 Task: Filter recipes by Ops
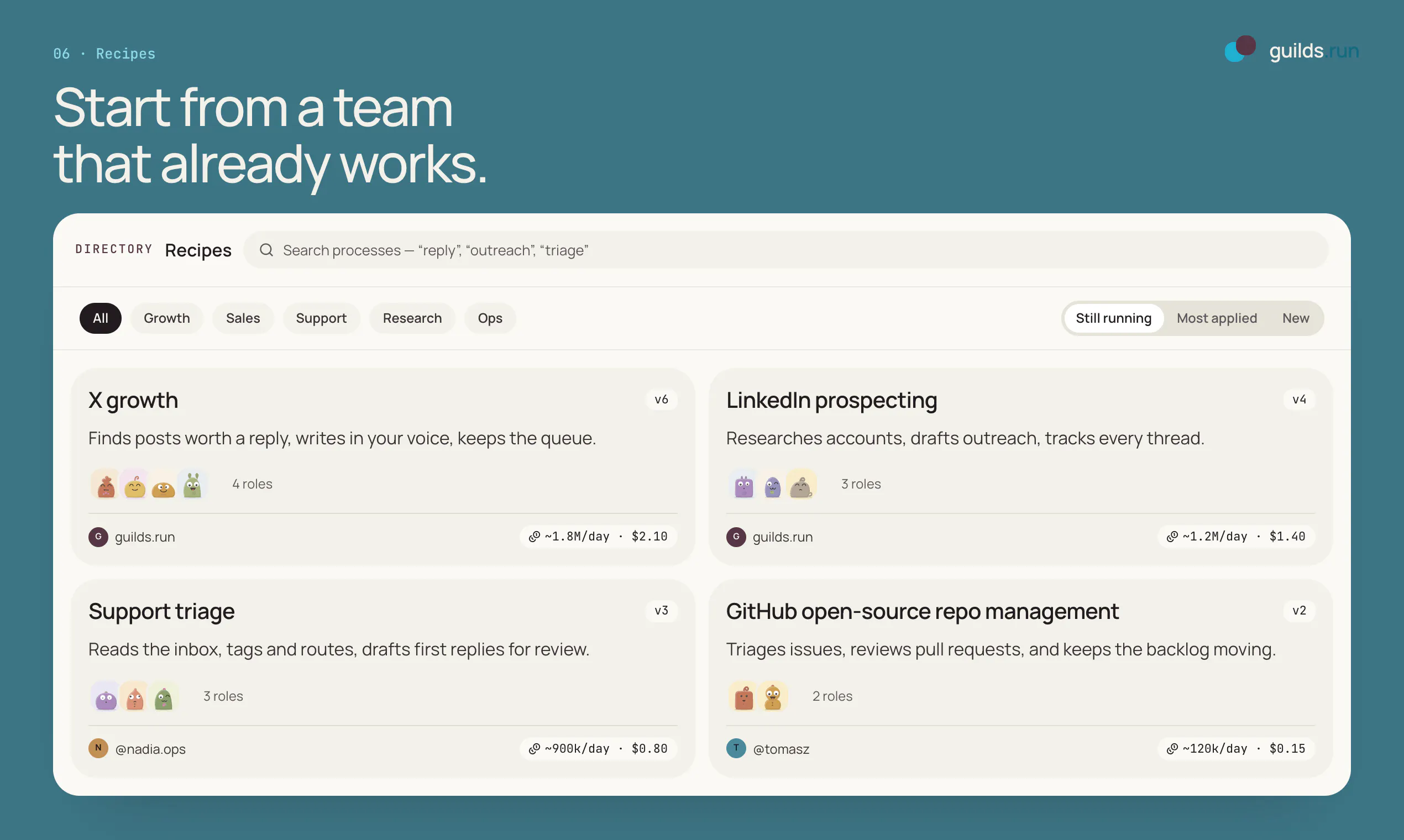490,318
